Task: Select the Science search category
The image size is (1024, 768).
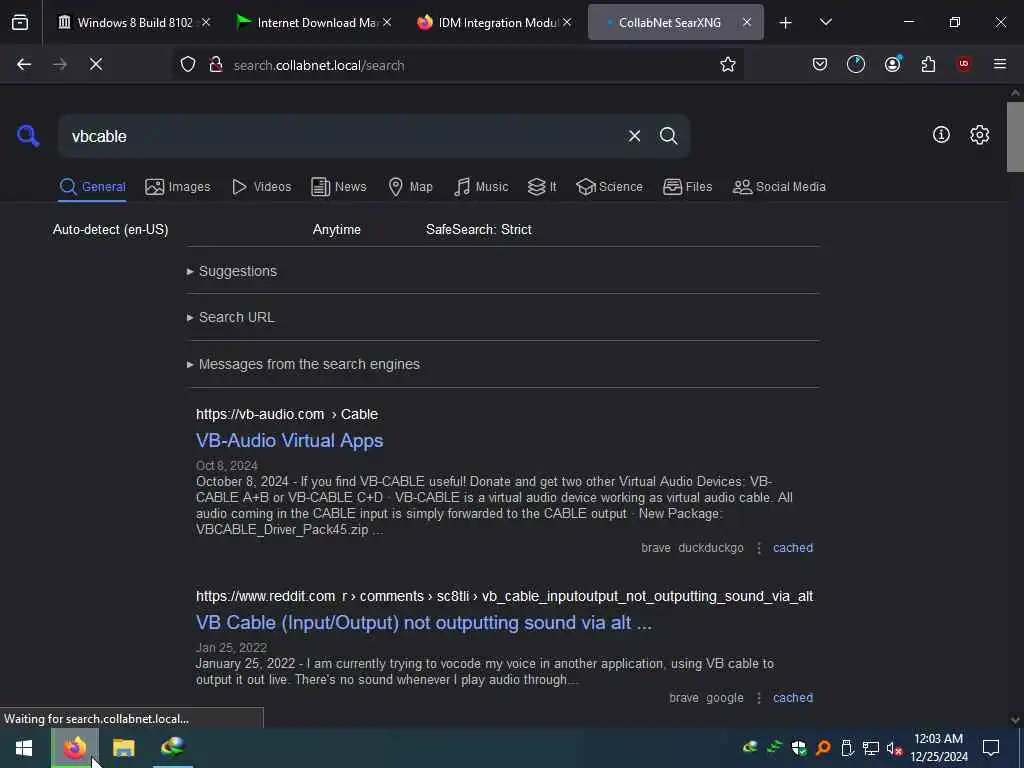Action: pyautogui.click(x=609, y=187)
